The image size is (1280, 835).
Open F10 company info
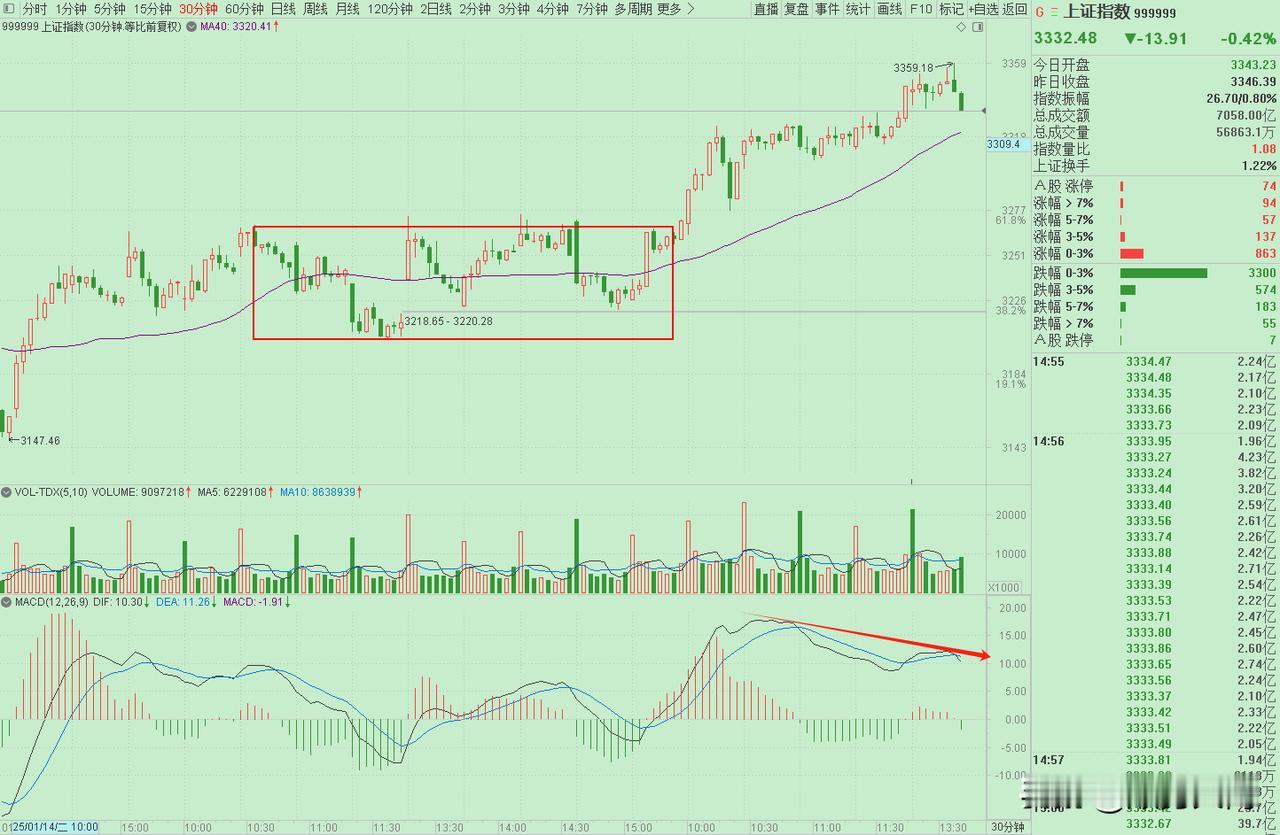(x=920, y=9)
